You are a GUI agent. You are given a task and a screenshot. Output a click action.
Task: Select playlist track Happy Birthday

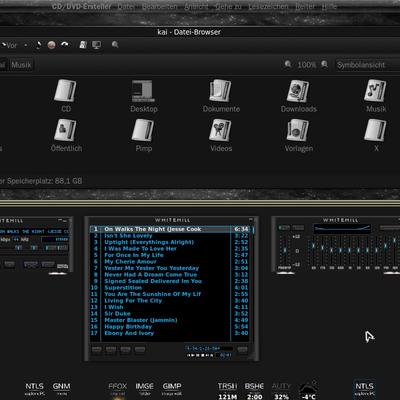click(x=169, y=327)
